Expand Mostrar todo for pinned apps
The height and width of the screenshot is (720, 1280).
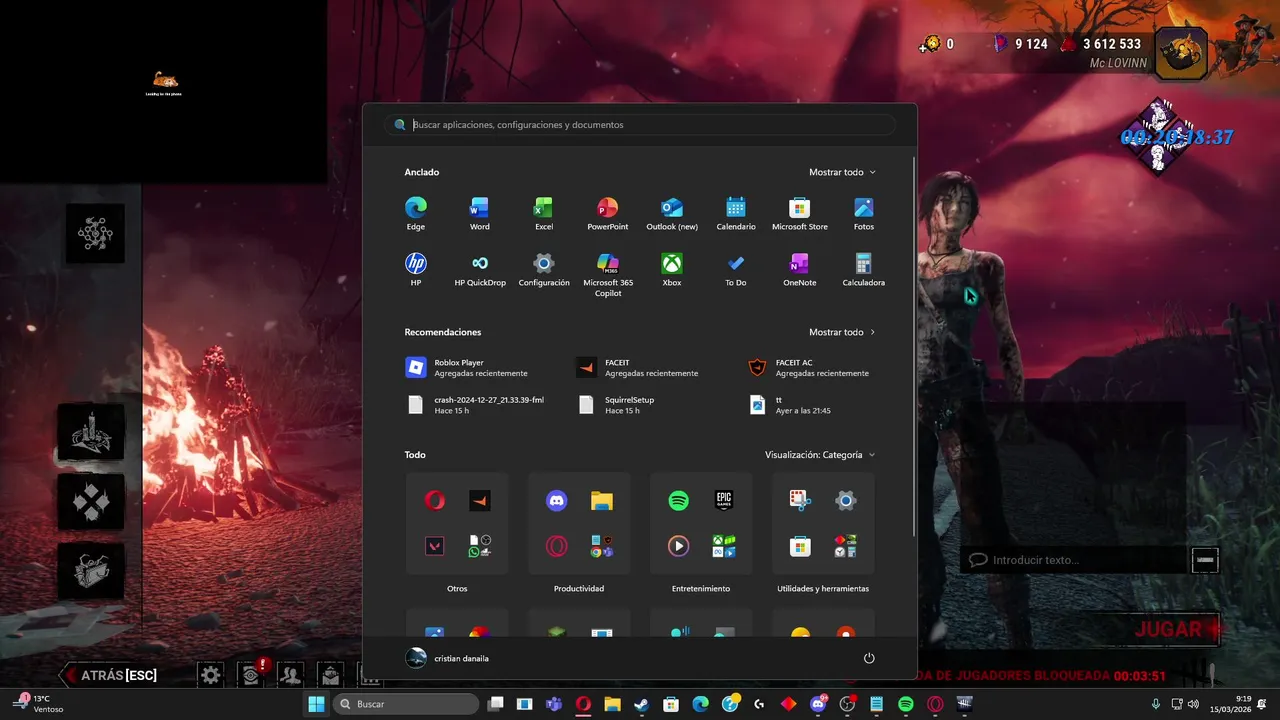pos(842,172)
